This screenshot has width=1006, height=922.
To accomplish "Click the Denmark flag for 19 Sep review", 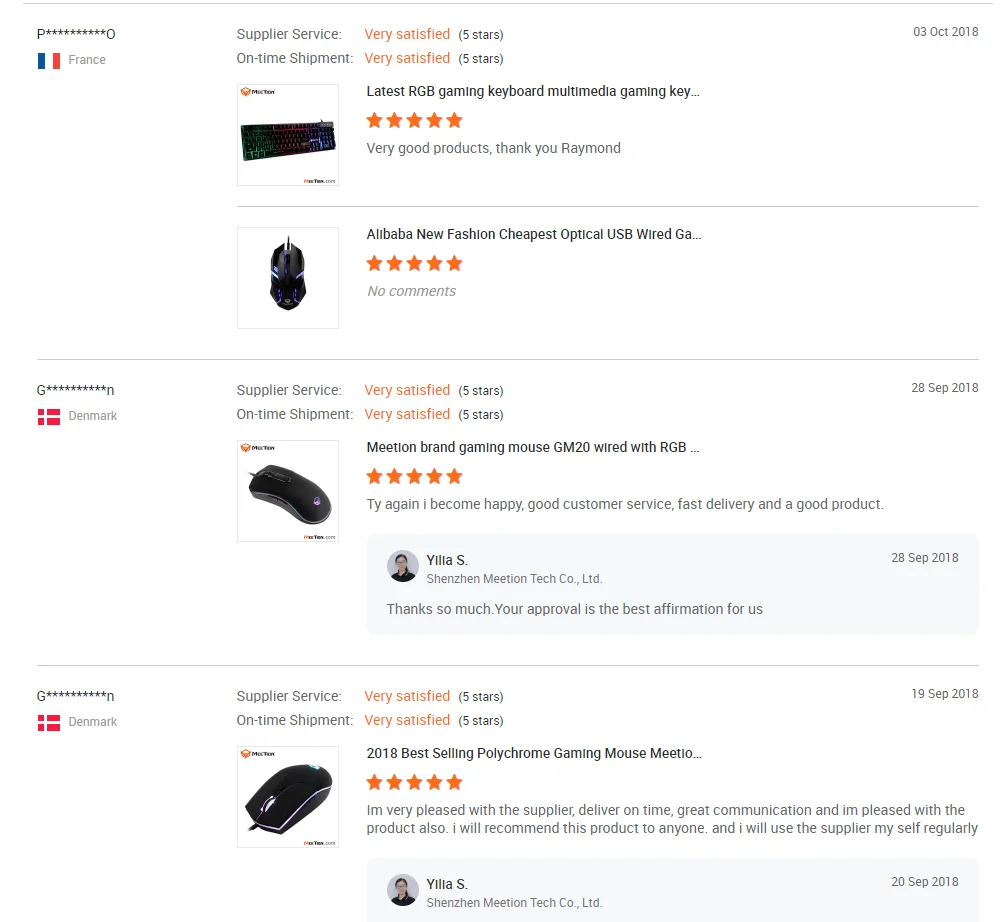I will (49, 722).
